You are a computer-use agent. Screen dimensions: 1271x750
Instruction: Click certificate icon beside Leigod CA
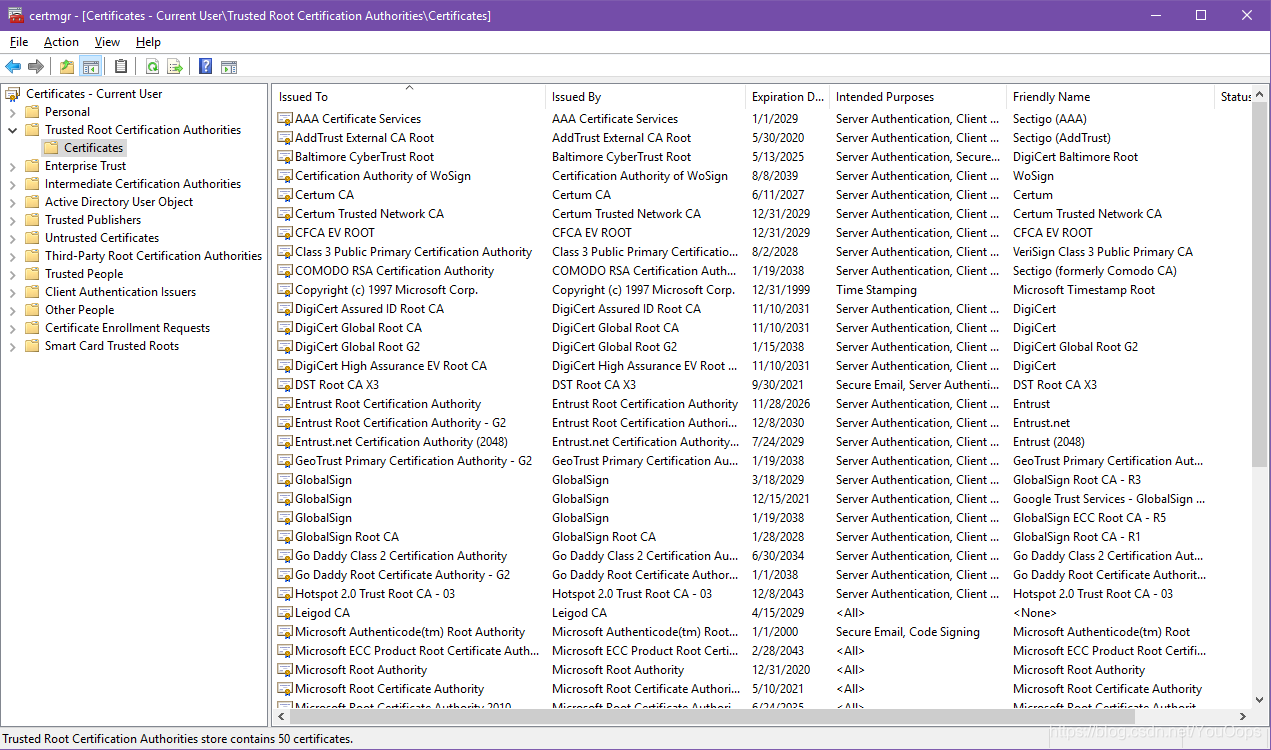point(285,613)
